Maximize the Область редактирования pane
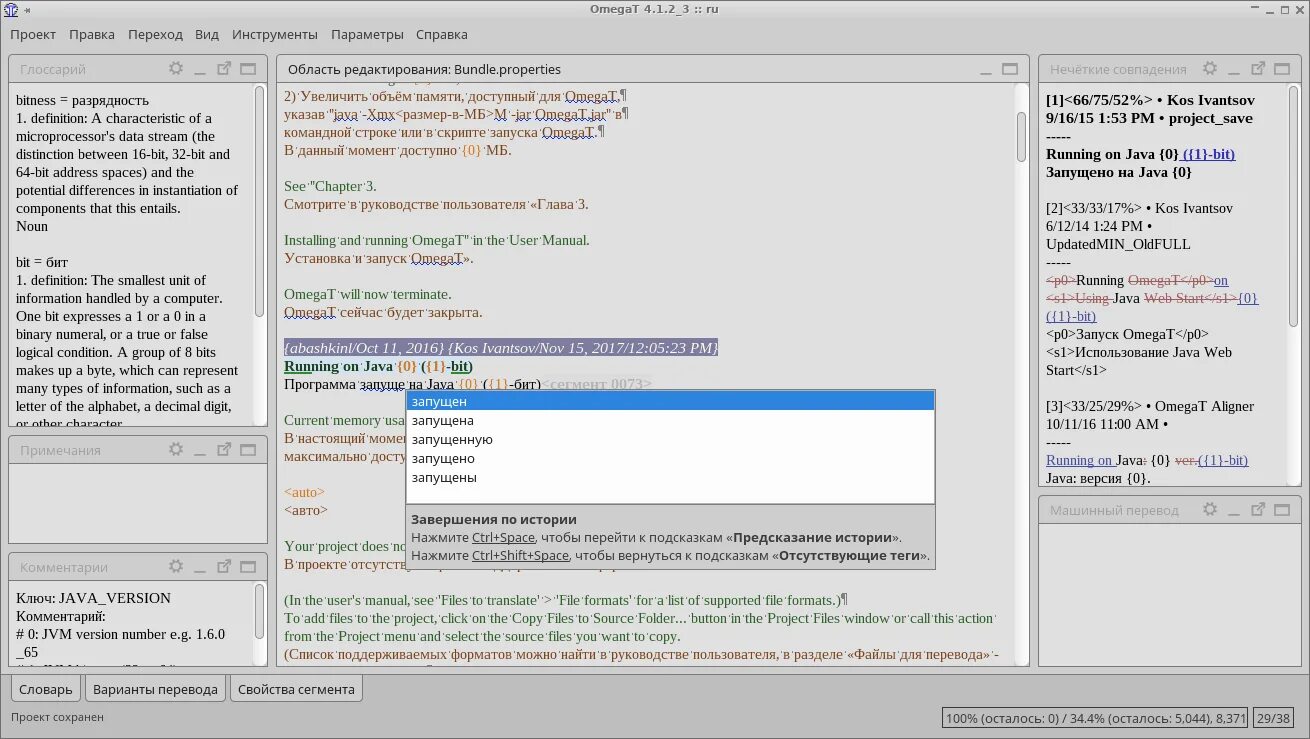Screen dimensions: 1310x739 coord(1010,69)
